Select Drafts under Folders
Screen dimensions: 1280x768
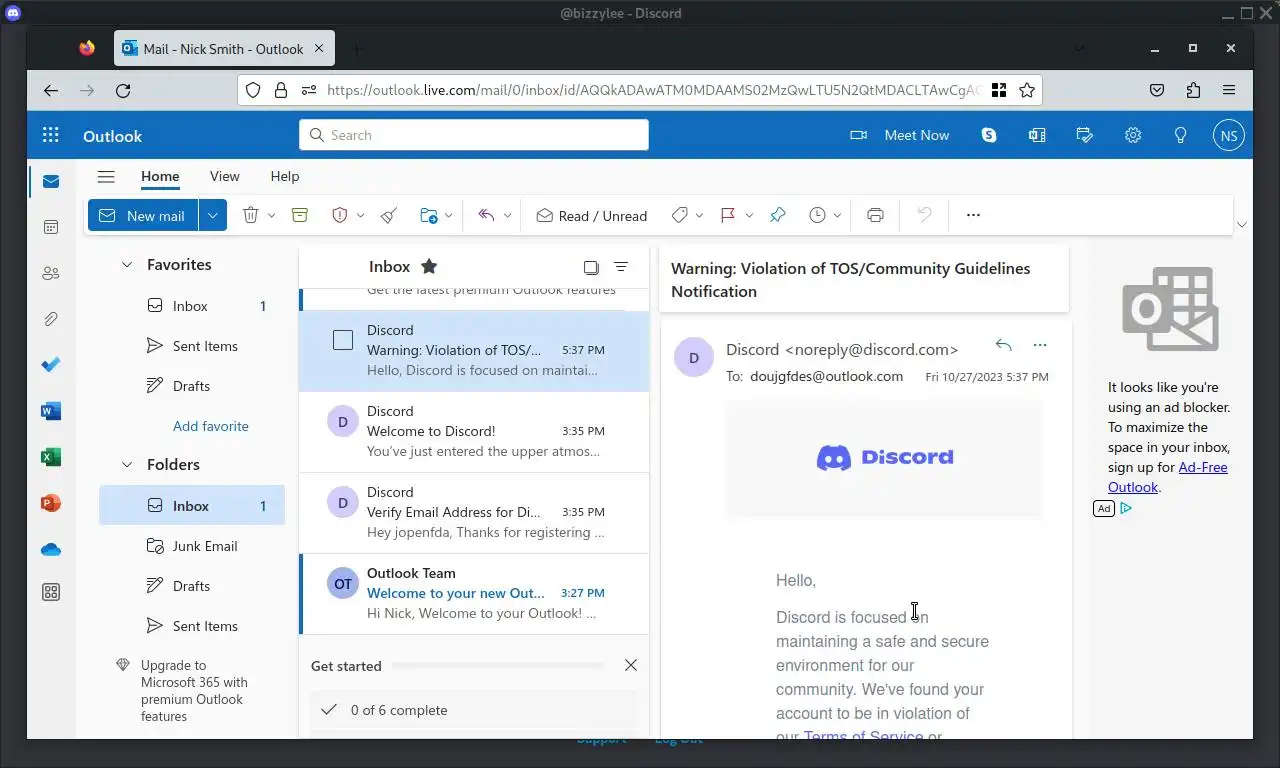tap(192, 586)
